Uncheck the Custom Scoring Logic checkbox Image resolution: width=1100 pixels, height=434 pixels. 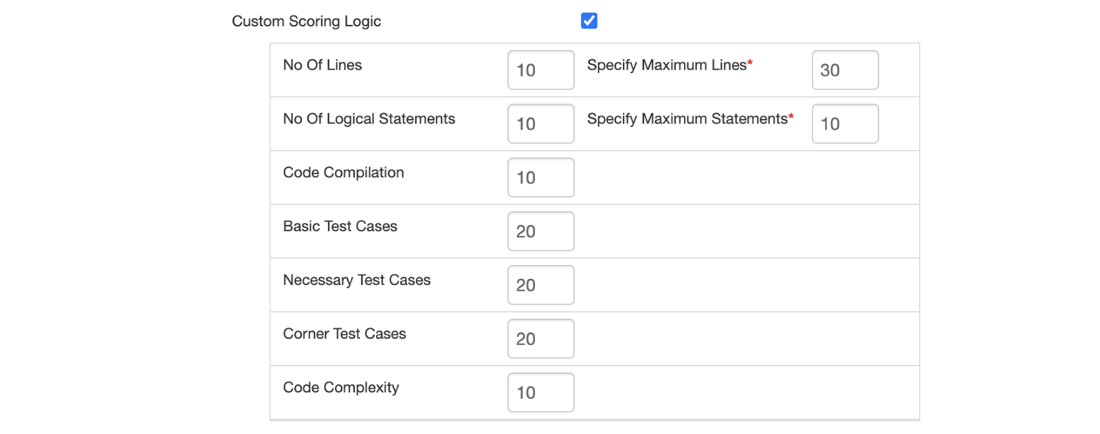tap(589, 21)
